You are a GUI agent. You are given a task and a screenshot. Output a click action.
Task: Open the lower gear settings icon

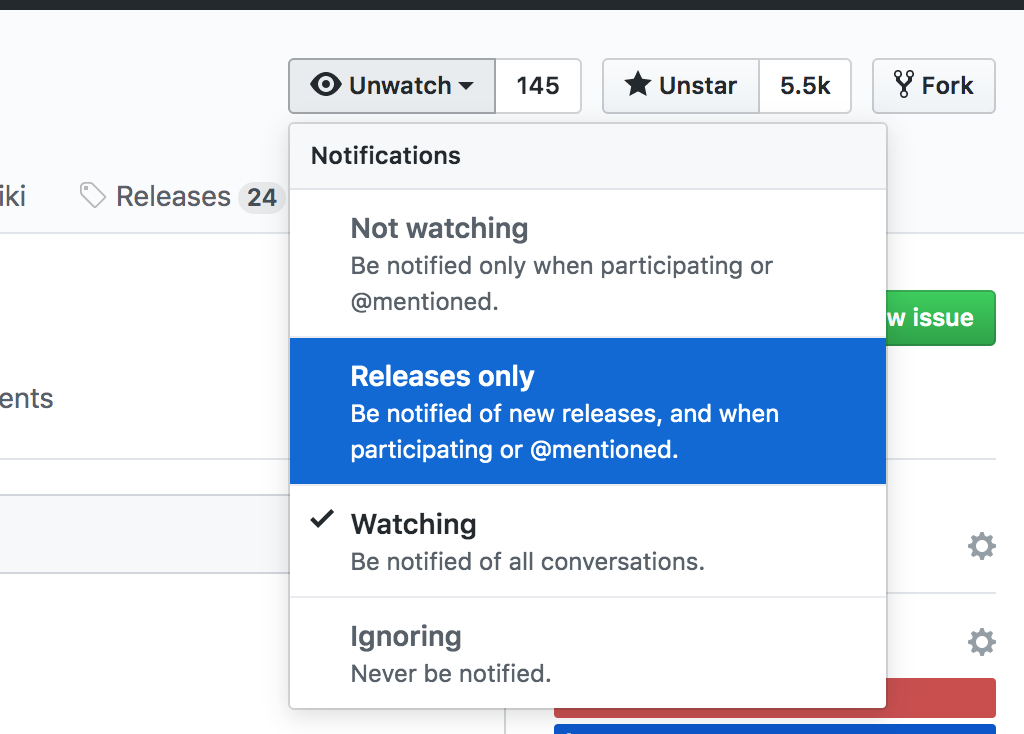click(982, 642)
